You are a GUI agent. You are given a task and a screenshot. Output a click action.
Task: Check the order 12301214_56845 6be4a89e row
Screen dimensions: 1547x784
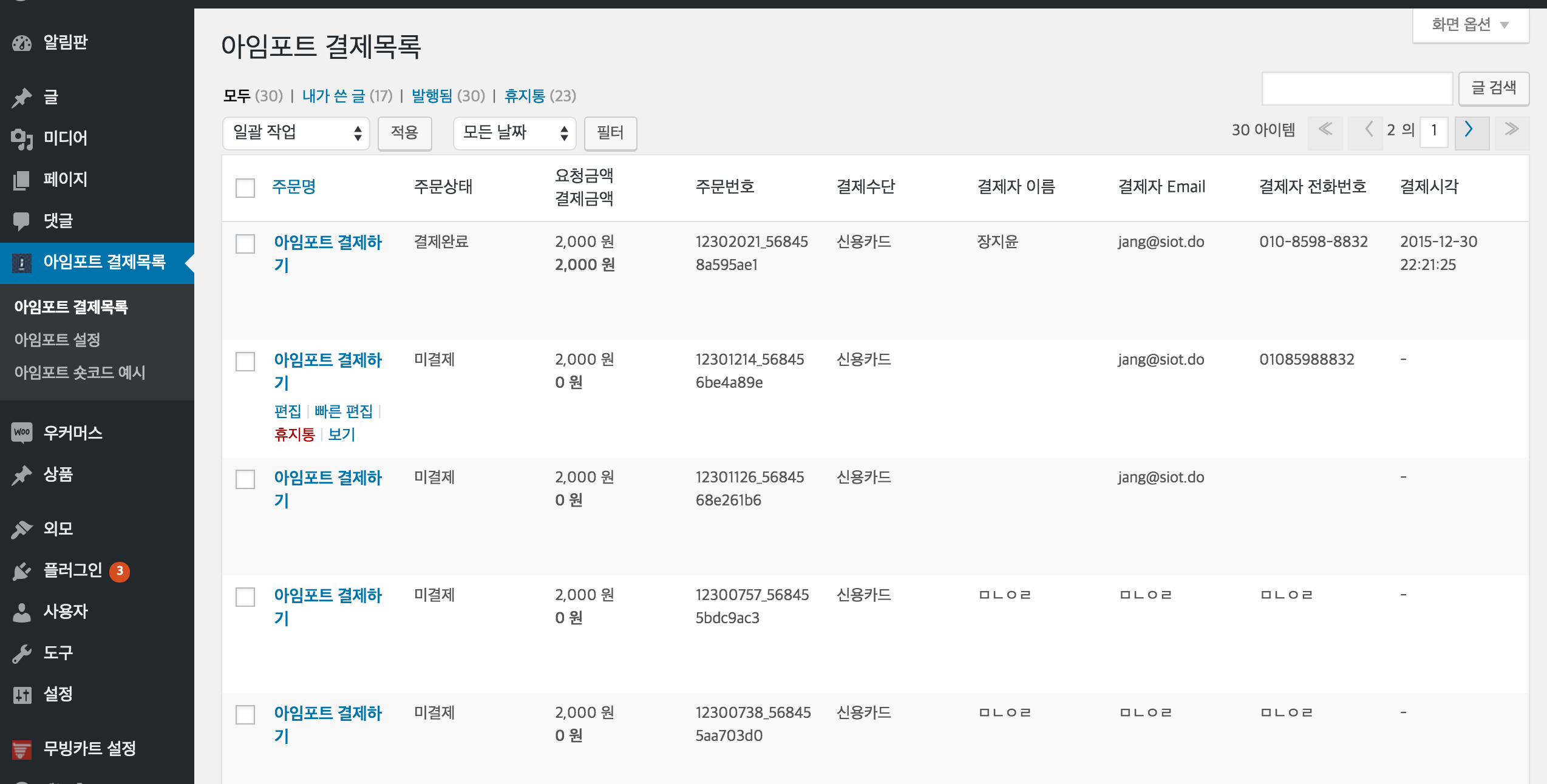(x=245, y=361)
